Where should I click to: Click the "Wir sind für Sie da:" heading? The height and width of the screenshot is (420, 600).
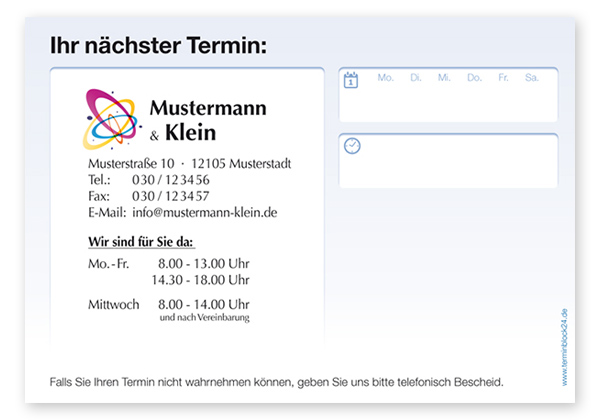coord(141,242)
